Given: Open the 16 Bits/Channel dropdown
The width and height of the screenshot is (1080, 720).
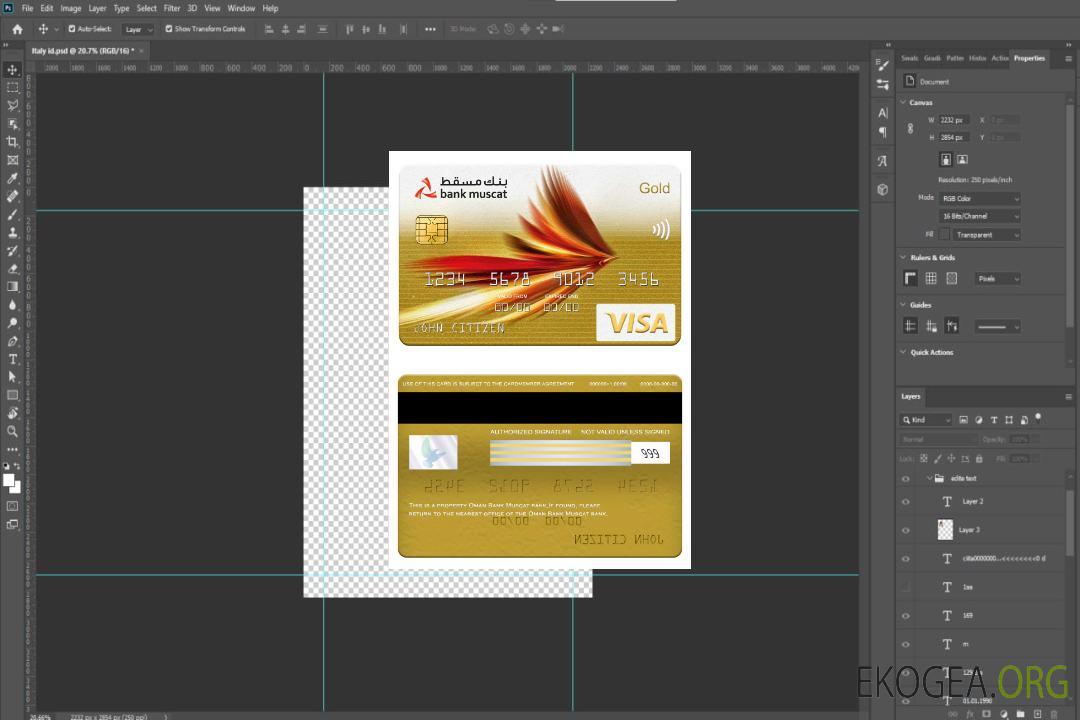Looking at the screenshot, I should [979, 216].
